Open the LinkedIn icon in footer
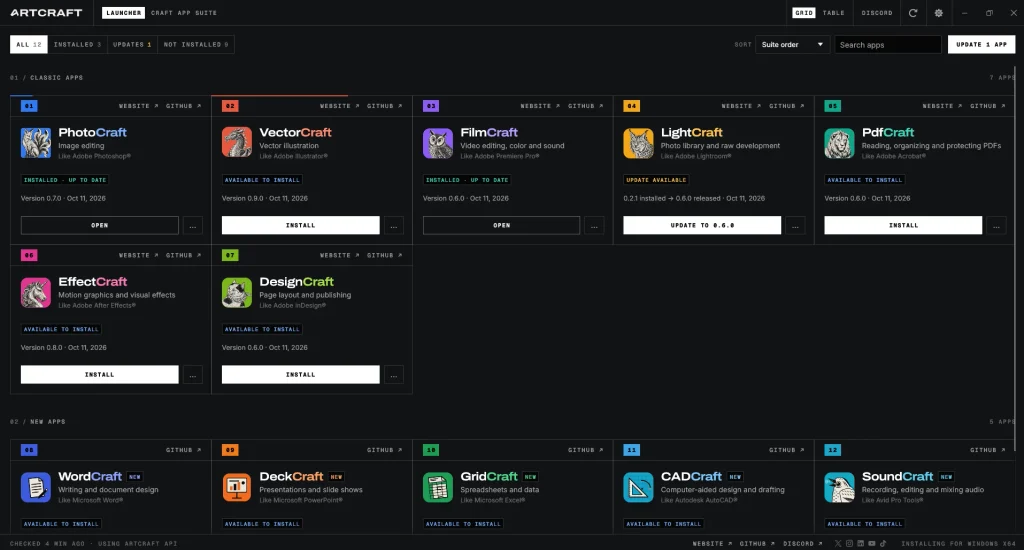 (860, 543)
